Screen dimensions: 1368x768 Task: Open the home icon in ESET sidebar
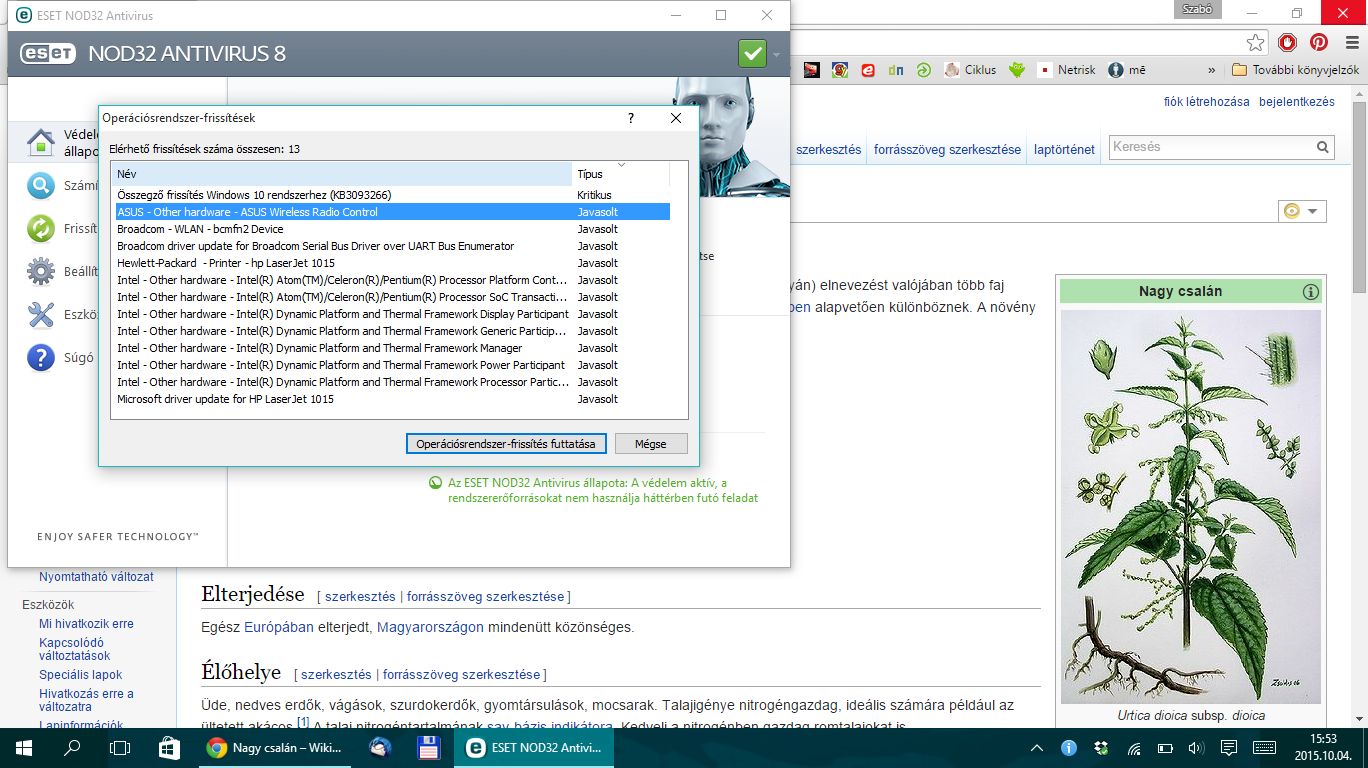(x=40, y=142)
